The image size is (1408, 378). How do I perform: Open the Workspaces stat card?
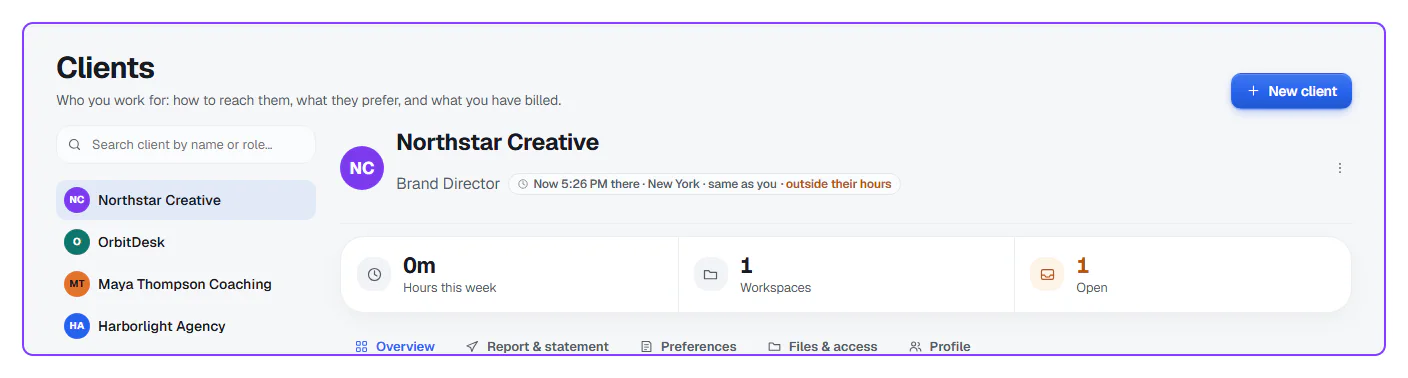[847, 275]
